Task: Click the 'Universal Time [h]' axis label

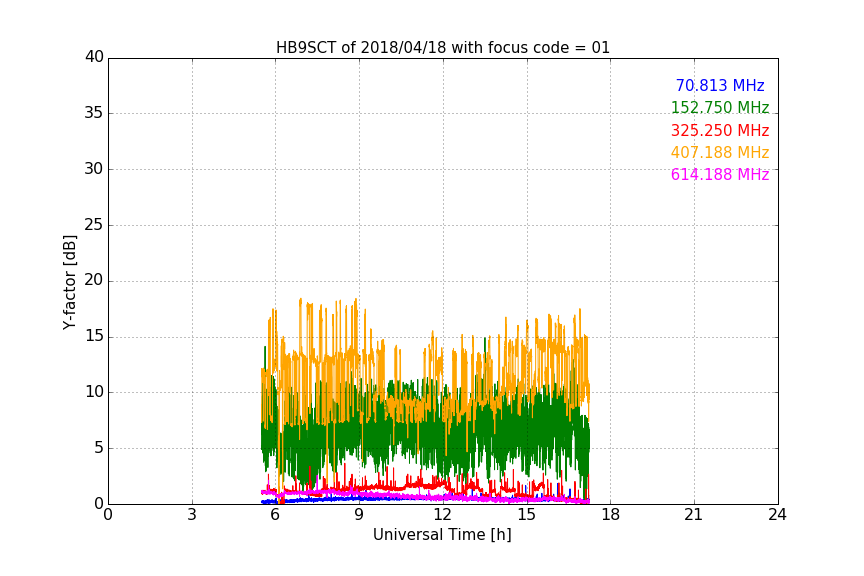Action: [x=442, y=535]
